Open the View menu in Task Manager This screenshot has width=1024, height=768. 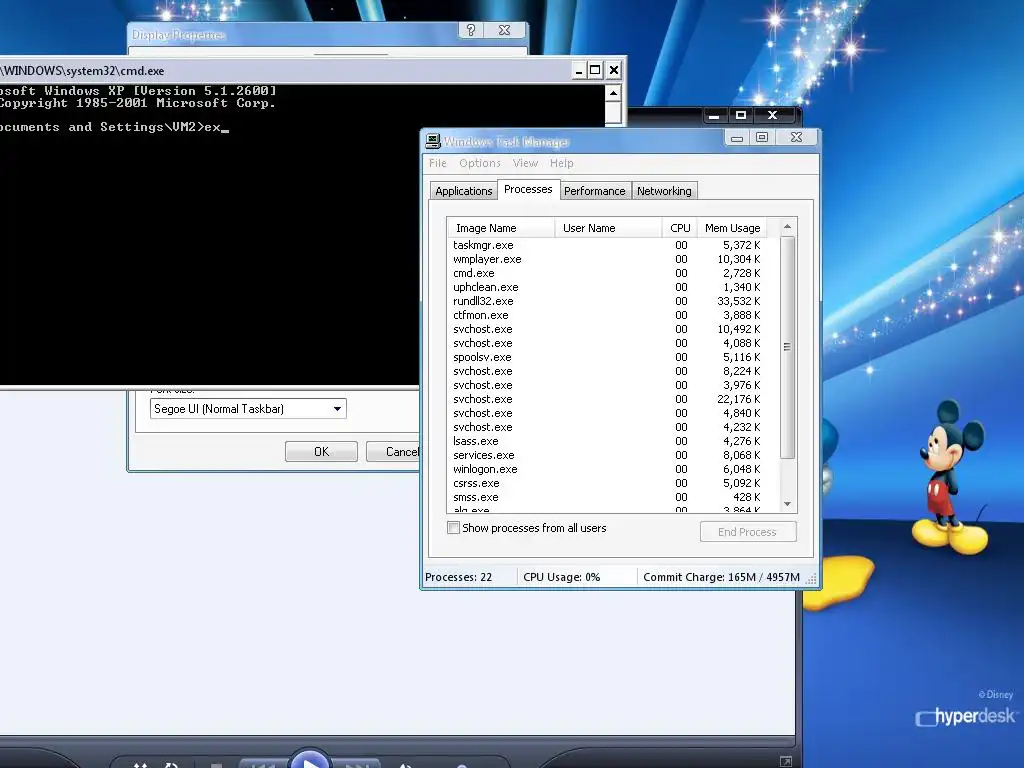click(x=525, y=163)
